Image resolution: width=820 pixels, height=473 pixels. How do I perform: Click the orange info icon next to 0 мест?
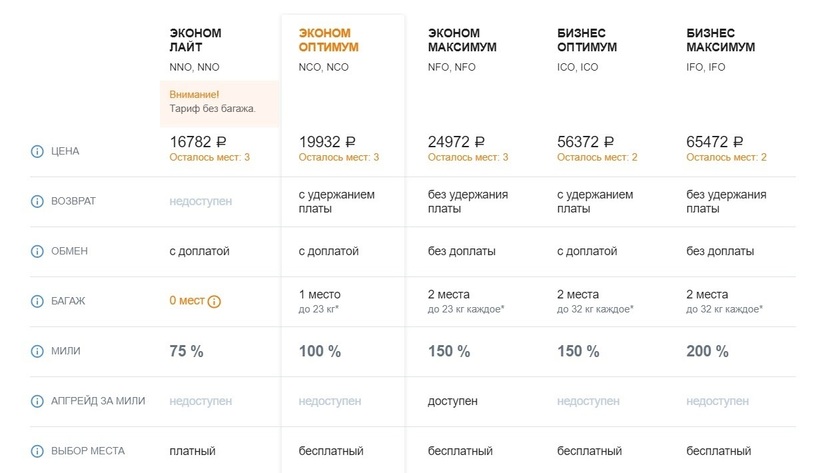click(x=214, y=301)
